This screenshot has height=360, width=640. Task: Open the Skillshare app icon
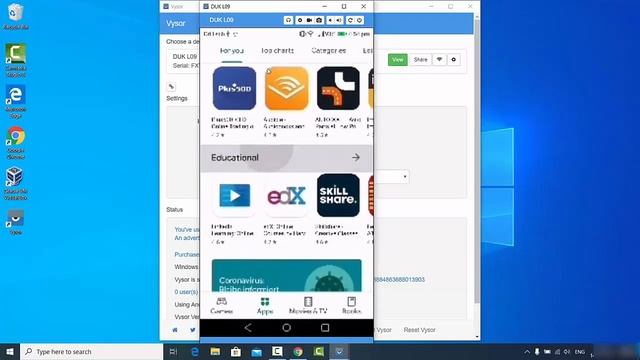[338, 196]
